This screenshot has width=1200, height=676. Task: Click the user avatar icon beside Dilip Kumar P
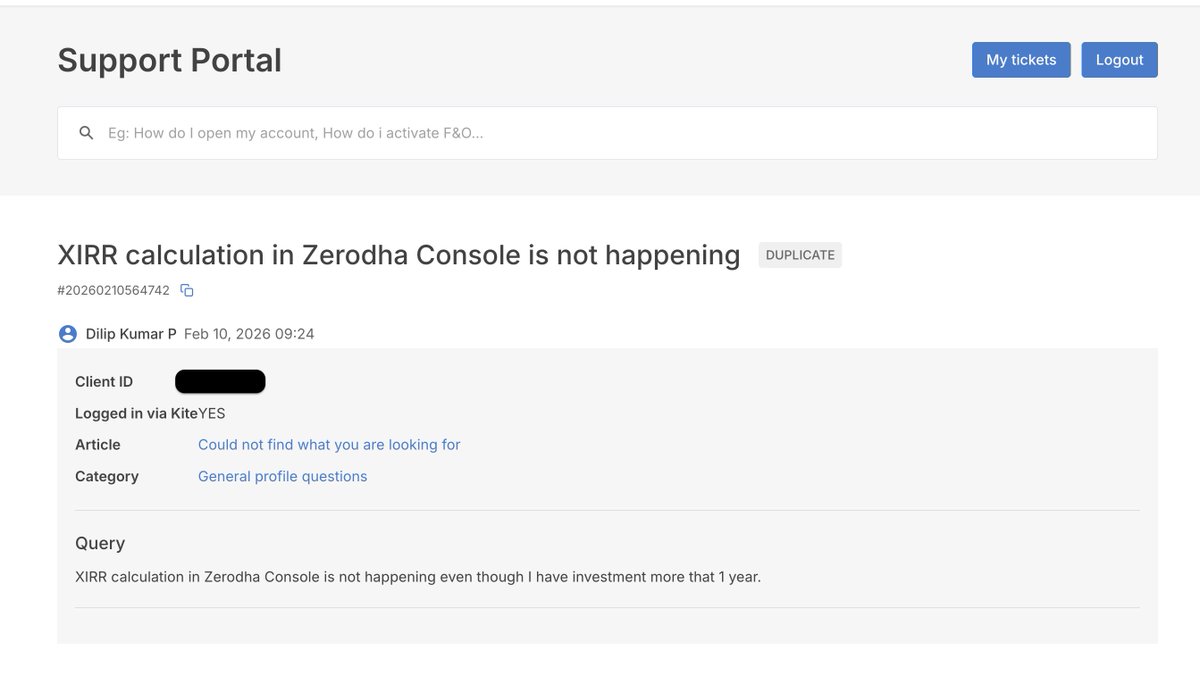(x=68, y=334)
